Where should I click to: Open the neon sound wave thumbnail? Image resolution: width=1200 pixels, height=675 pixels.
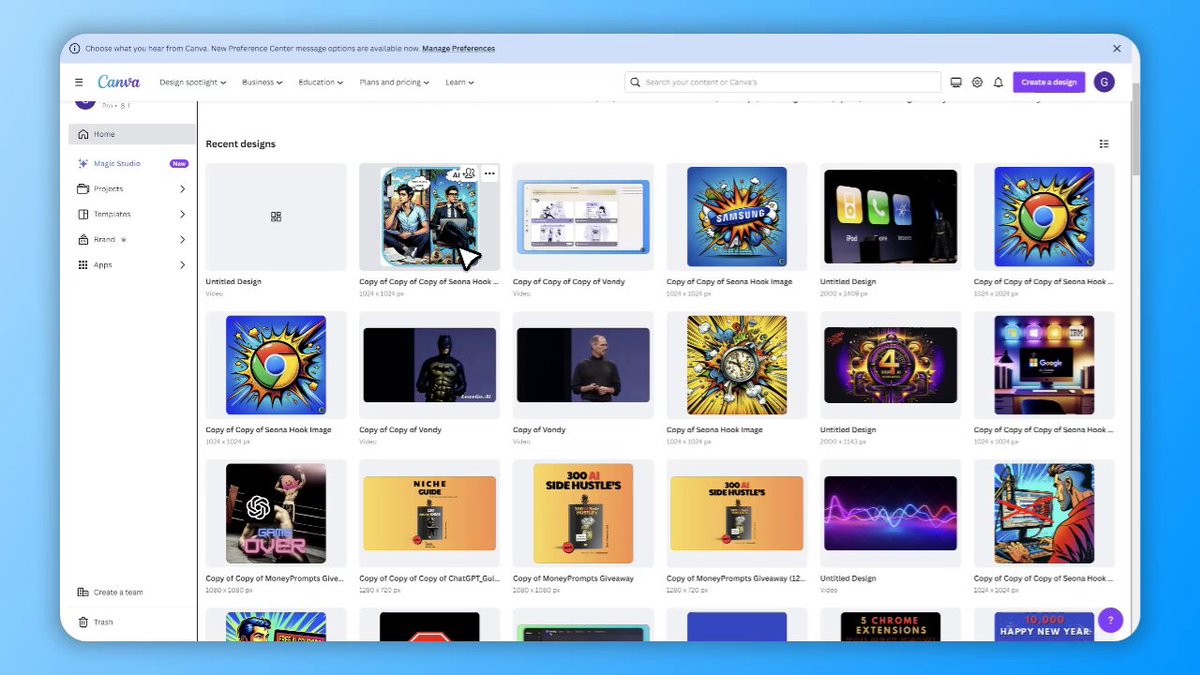890,513
